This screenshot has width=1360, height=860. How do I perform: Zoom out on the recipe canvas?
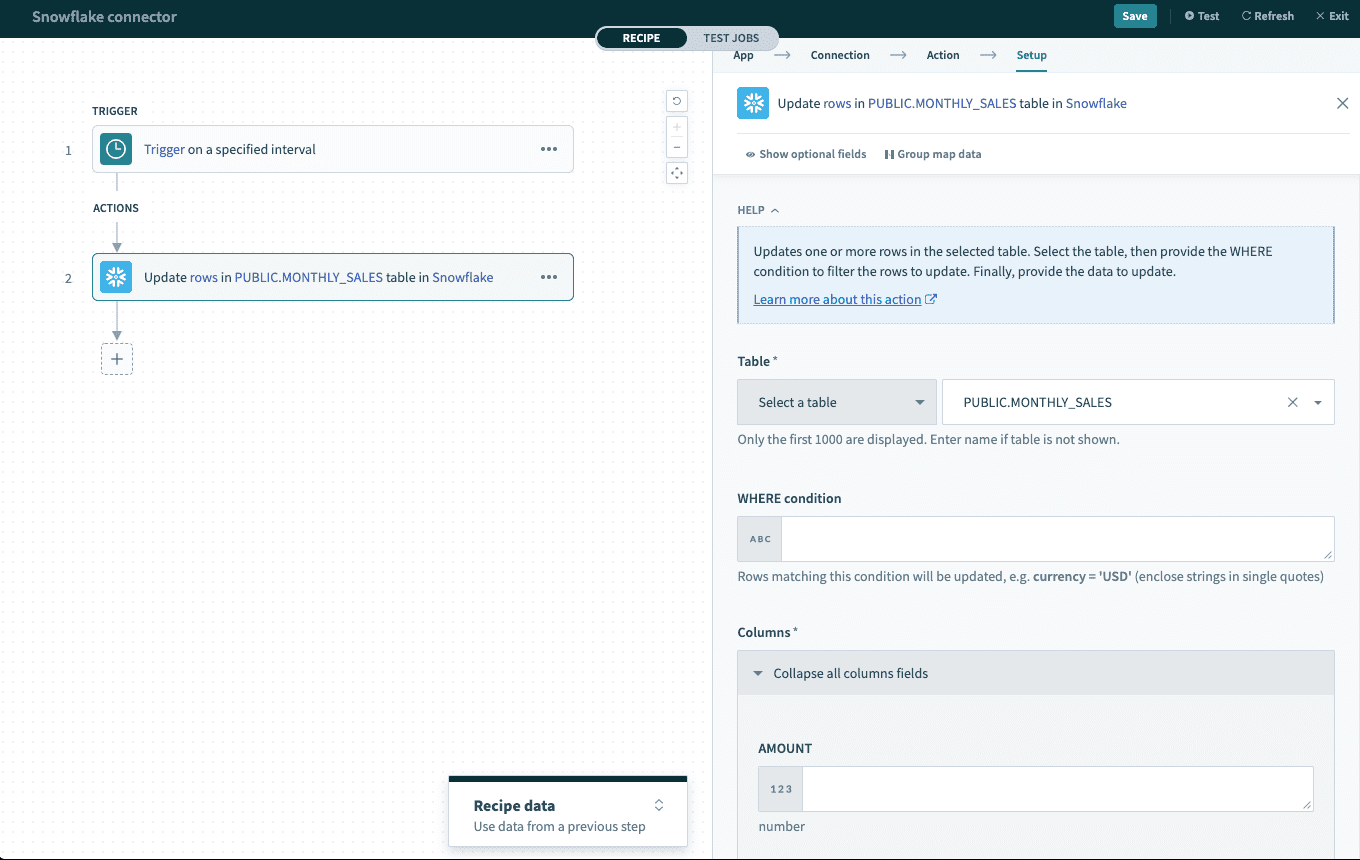677,145
